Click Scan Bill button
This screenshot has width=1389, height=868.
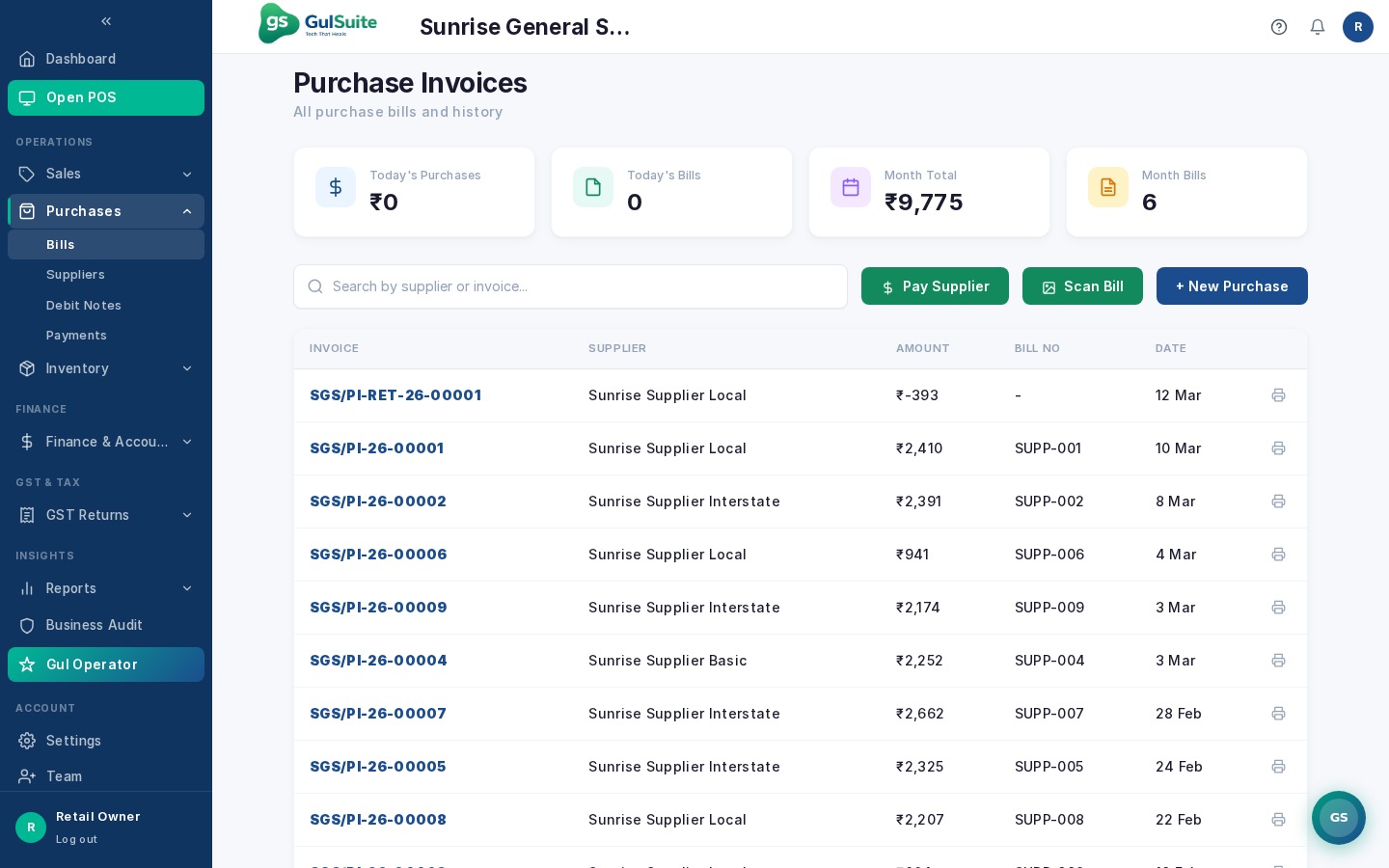[1082, 286]
